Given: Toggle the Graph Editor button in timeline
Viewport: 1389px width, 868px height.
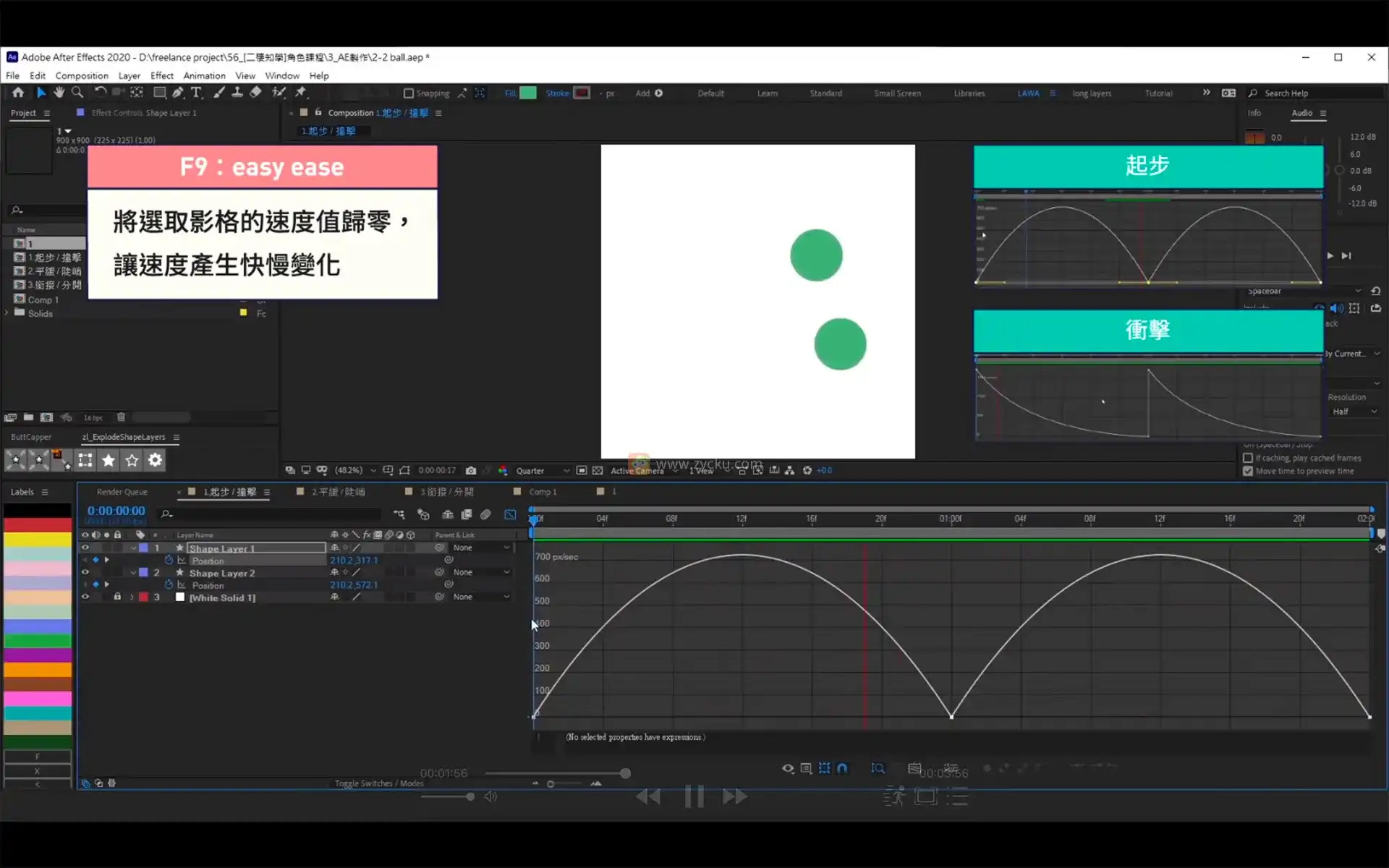Looking at the screenshot, I should pos(510,514).
